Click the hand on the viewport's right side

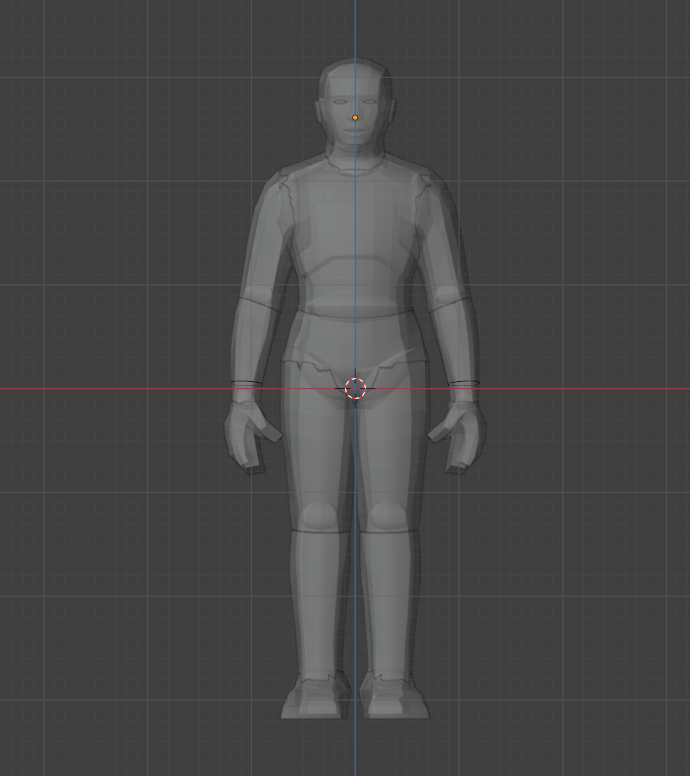click(458, 436)
